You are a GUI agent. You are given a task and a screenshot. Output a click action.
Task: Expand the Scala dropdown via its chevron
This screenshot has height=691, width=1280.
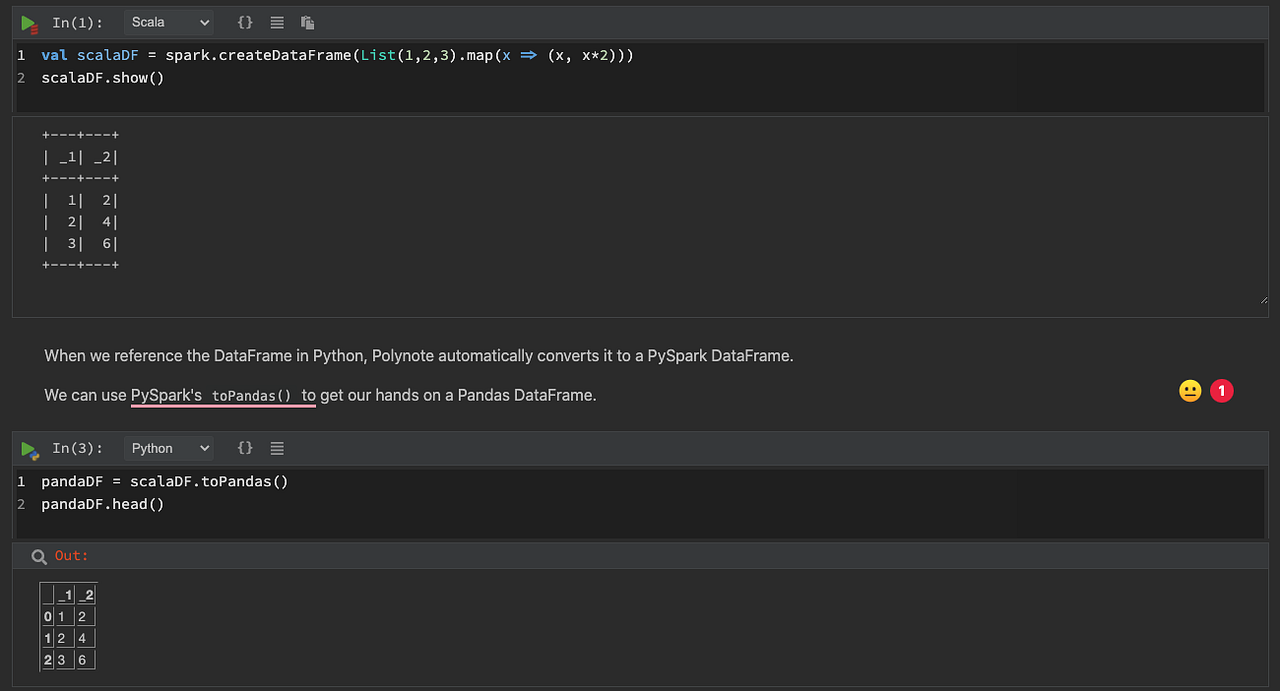(x=204, y=21)
